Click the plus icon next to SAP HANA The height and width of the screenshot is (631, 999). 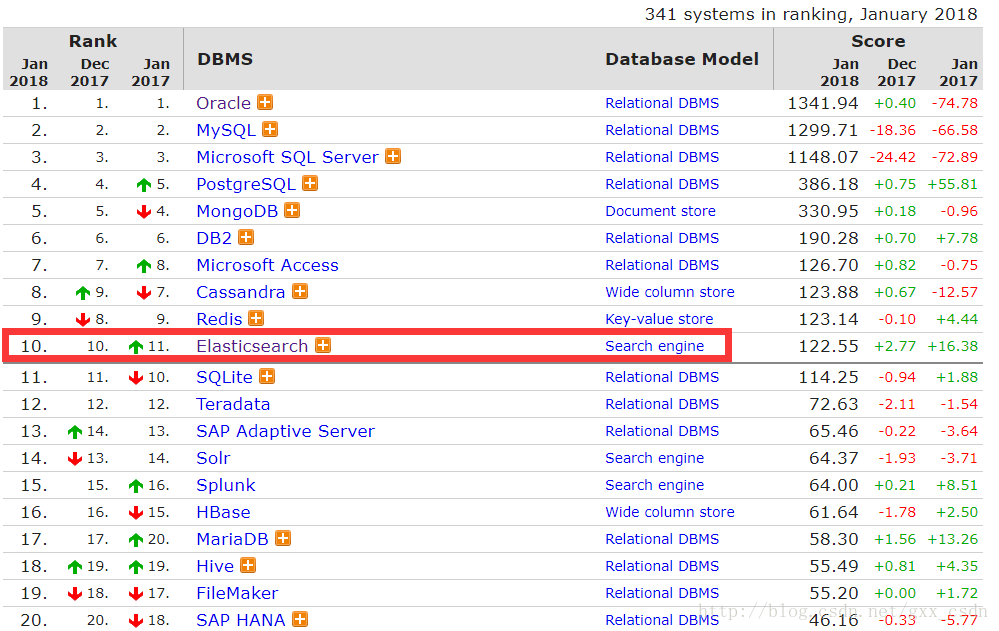tap(299, 619)
